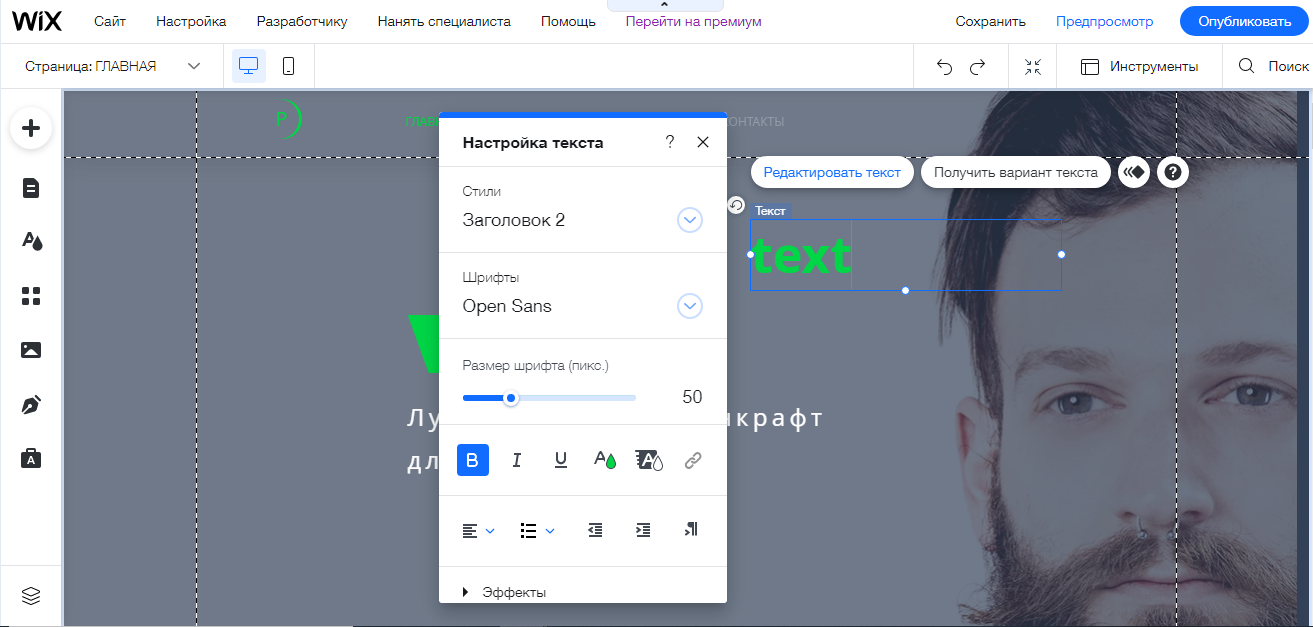Click the font size value 50 field

[692, 397]
